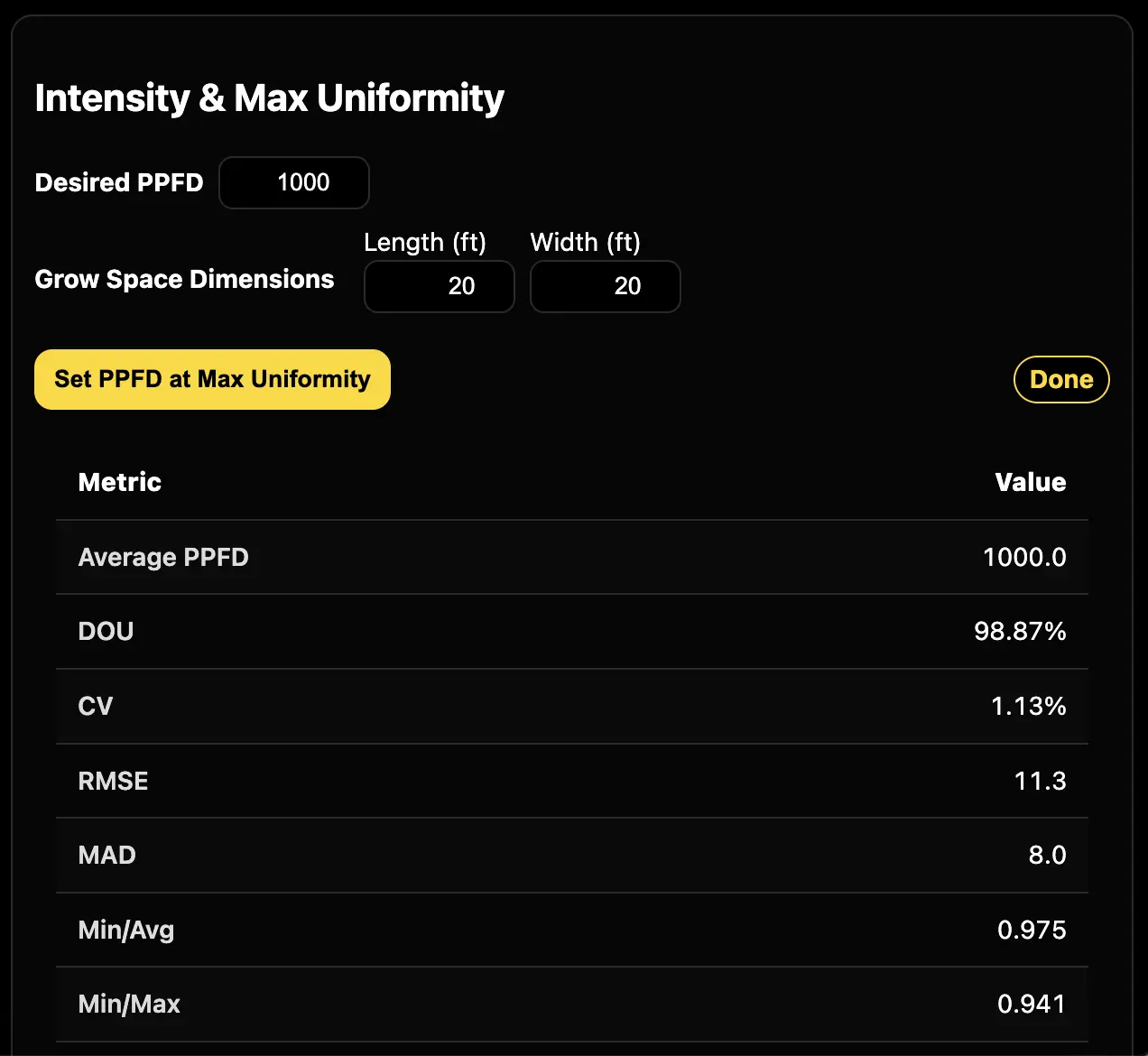Click the DOU metric row
The height and width of the screenshot is (1056, 1148).
click(x=572, y=632)
